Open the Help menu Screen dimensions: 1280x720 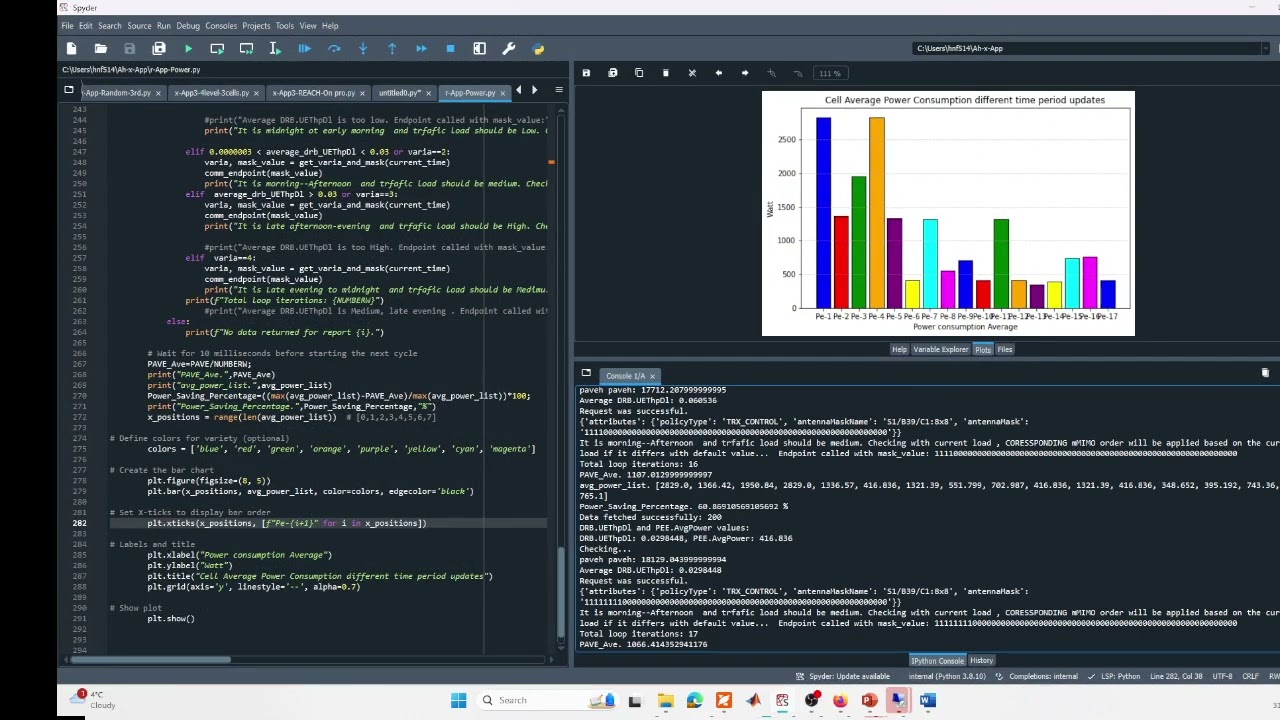[x=330, y=26]
